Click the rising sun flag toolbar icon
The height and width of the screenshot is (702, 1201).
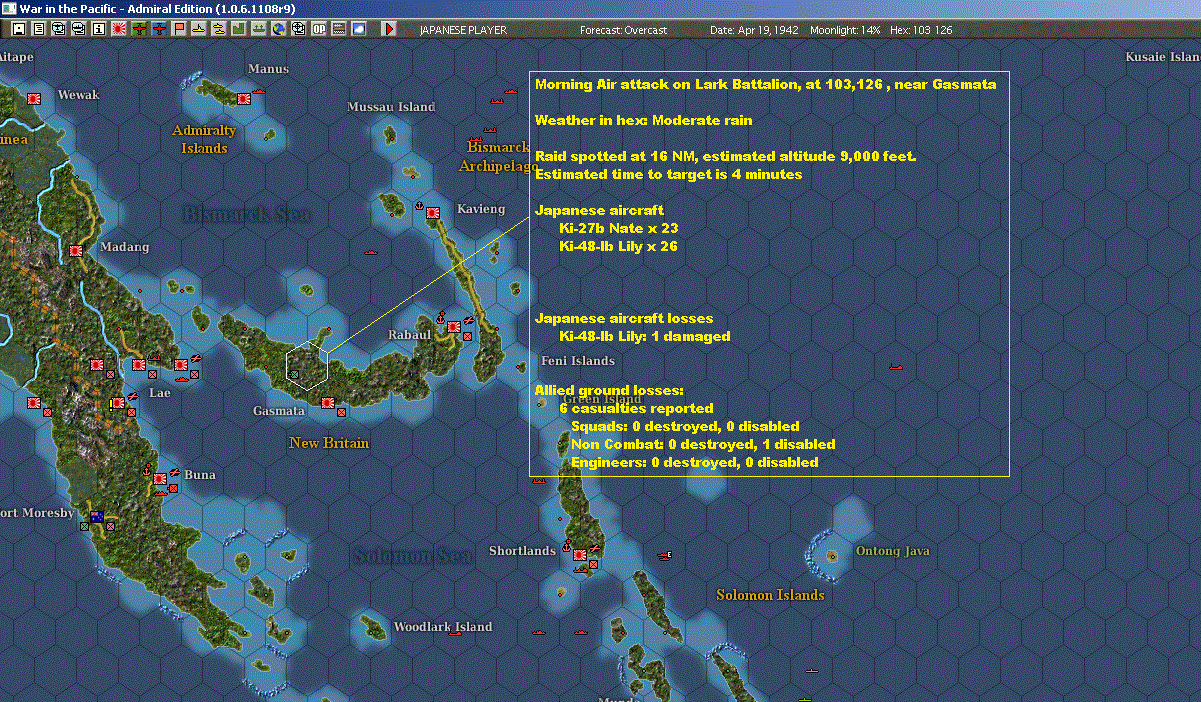pyautogui.click(x=118, y=29)
